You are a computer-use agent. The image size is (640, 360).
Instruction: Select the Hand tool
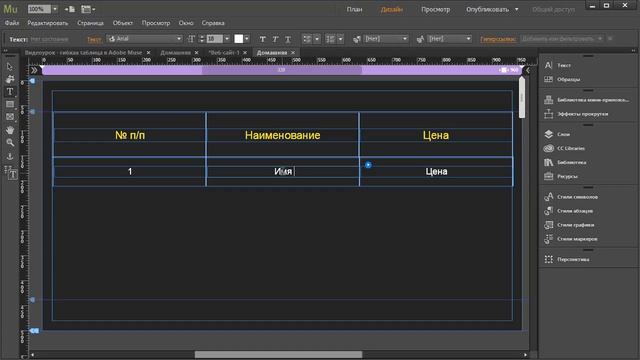point(10,130)
